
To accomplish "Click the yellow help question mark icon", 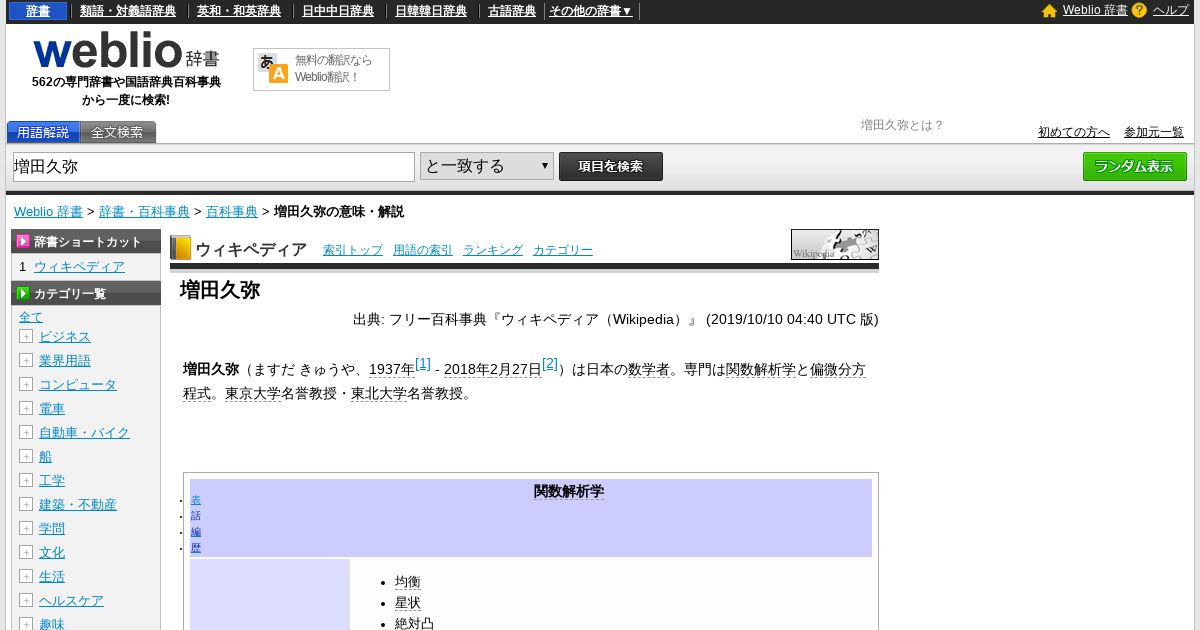I will point(1139,11).
